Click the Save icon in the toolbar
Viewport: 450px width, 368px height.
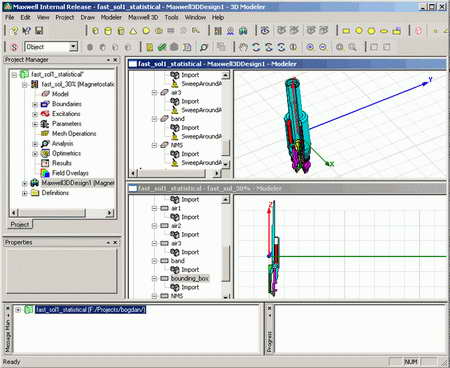click(x=39, y=31)
